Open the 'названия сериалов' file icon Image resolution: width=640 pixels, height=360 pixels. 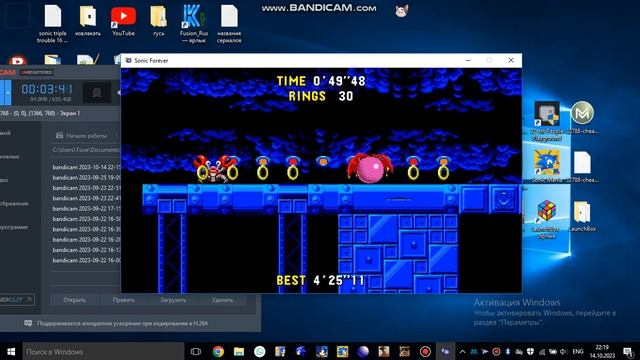(x=229, y=24)
